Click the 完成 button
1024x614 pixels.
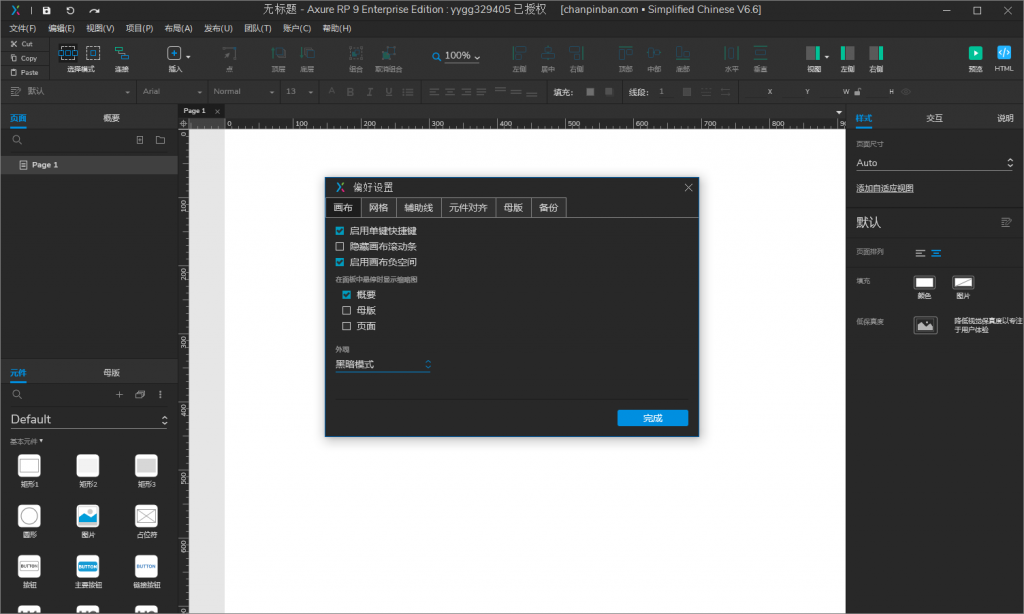[652, 418]
